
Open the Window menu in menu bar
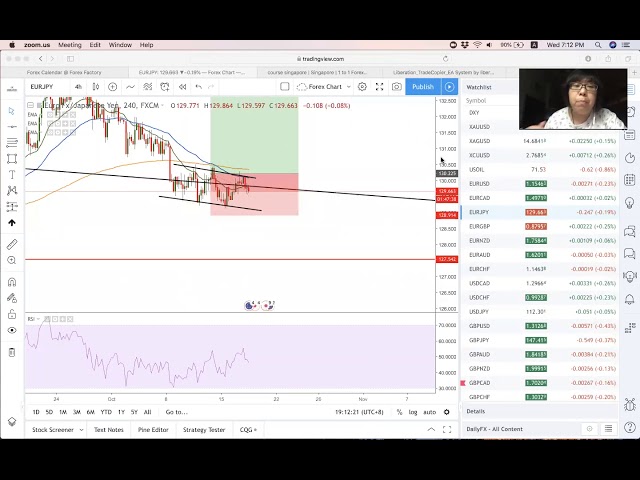click(x=120, y=45)
